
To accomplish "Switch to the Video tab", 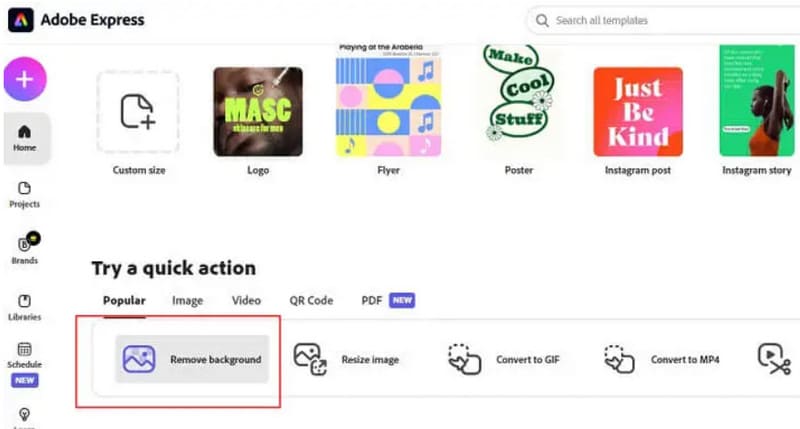I will click(246, 300).
